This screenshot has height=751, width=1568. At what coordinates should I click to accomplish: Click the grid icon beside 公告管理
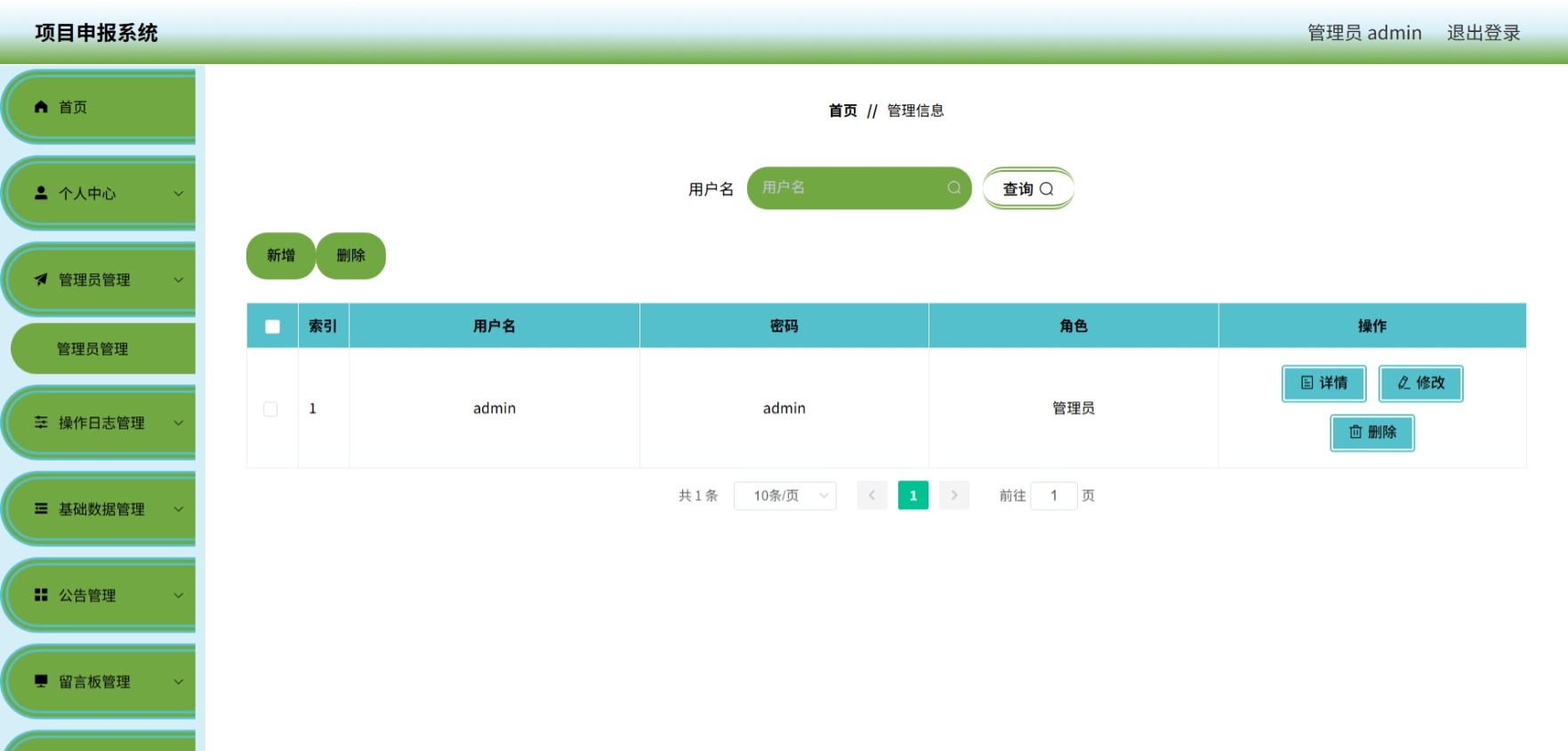(x=41, y=595)
